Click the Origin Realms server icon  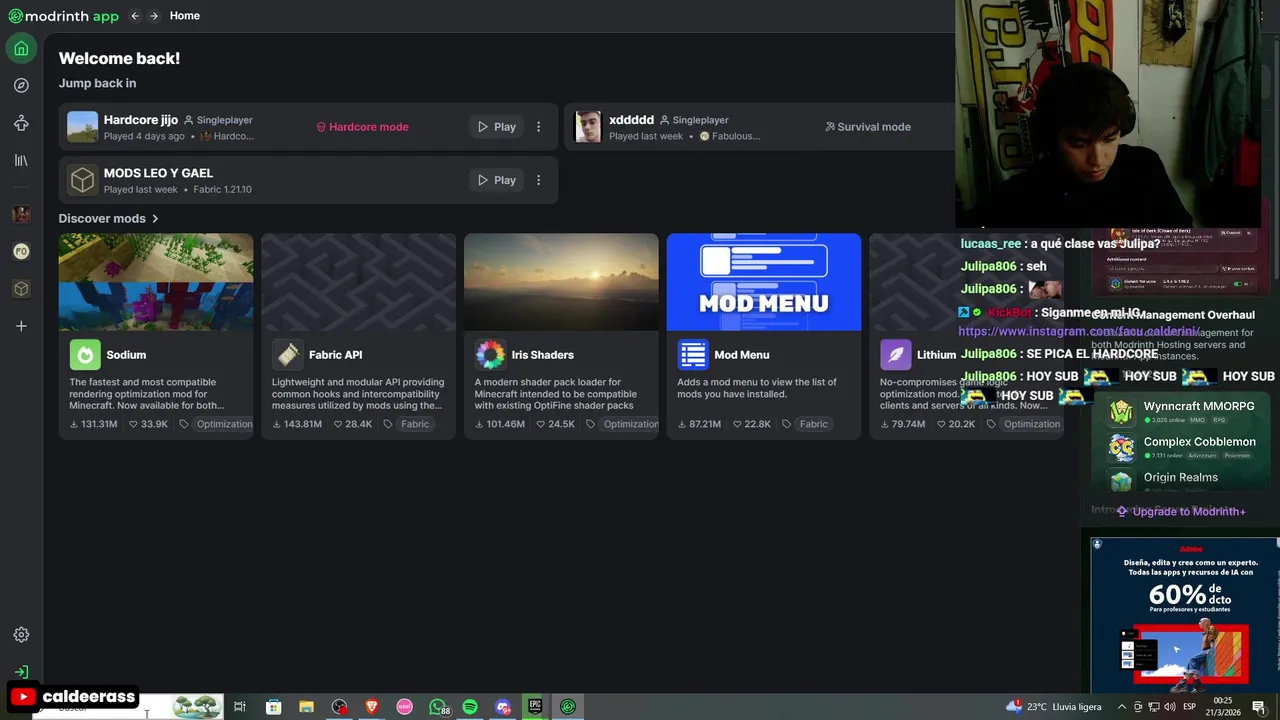[1121, 481]
